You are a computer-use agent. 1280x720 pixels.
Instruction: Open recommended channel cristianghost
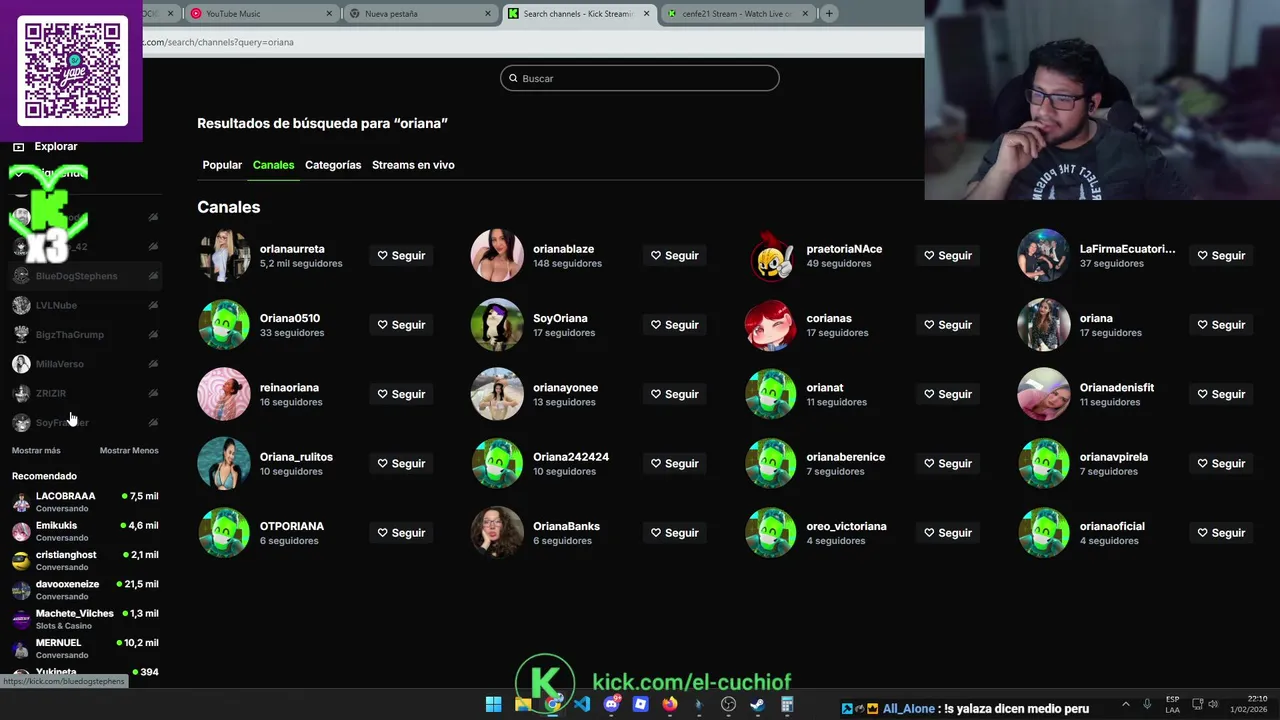85,561
